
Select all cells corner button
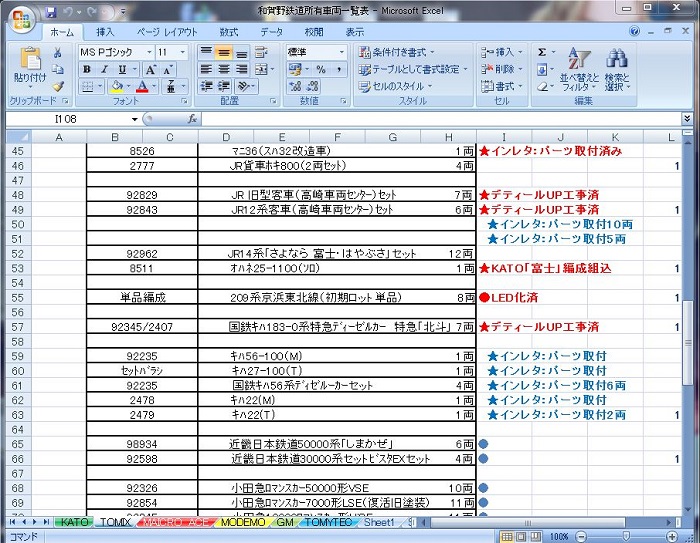pos(18,137)
